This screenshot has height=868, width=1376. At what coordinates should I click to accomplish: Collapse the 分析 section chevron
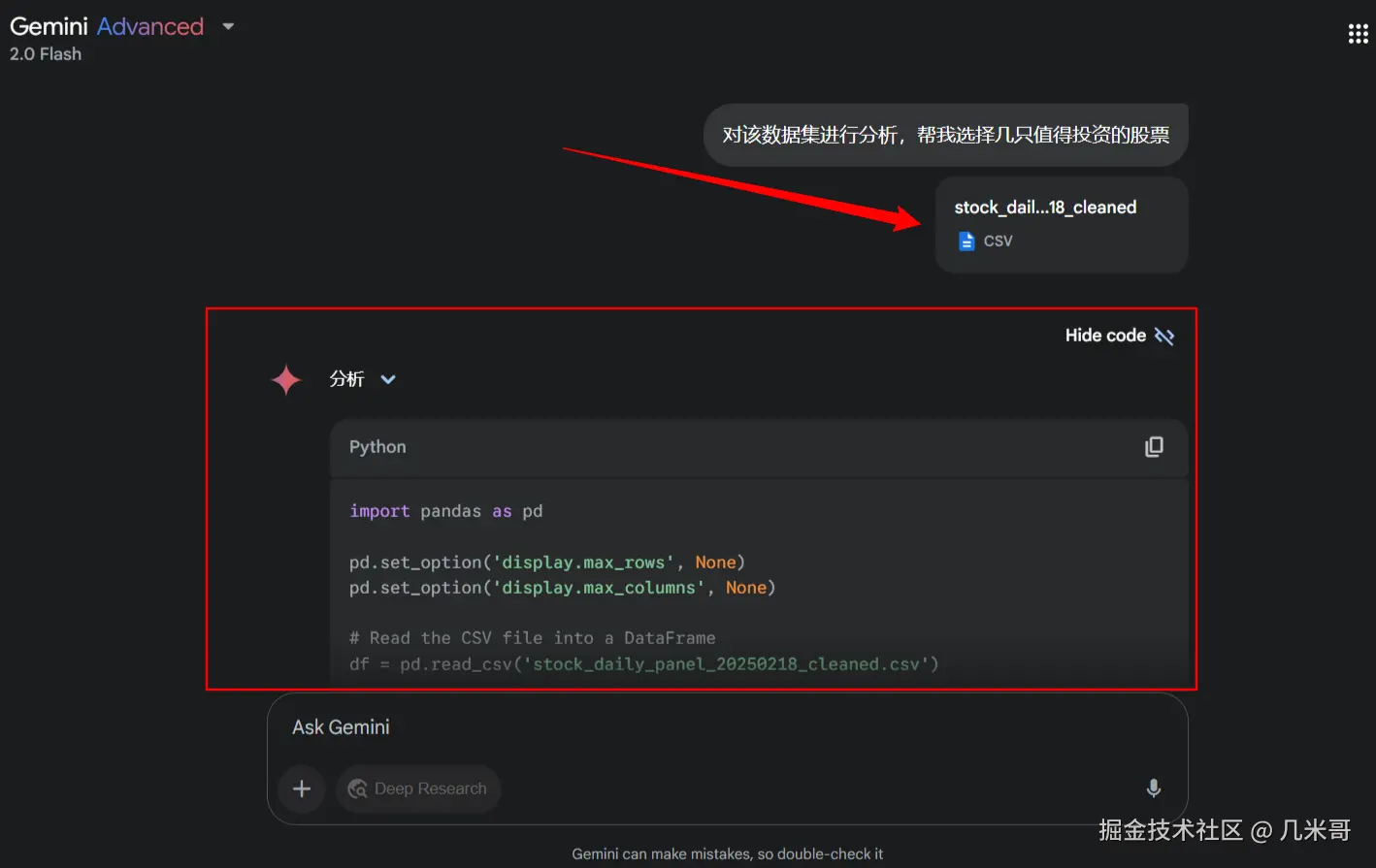388,379
